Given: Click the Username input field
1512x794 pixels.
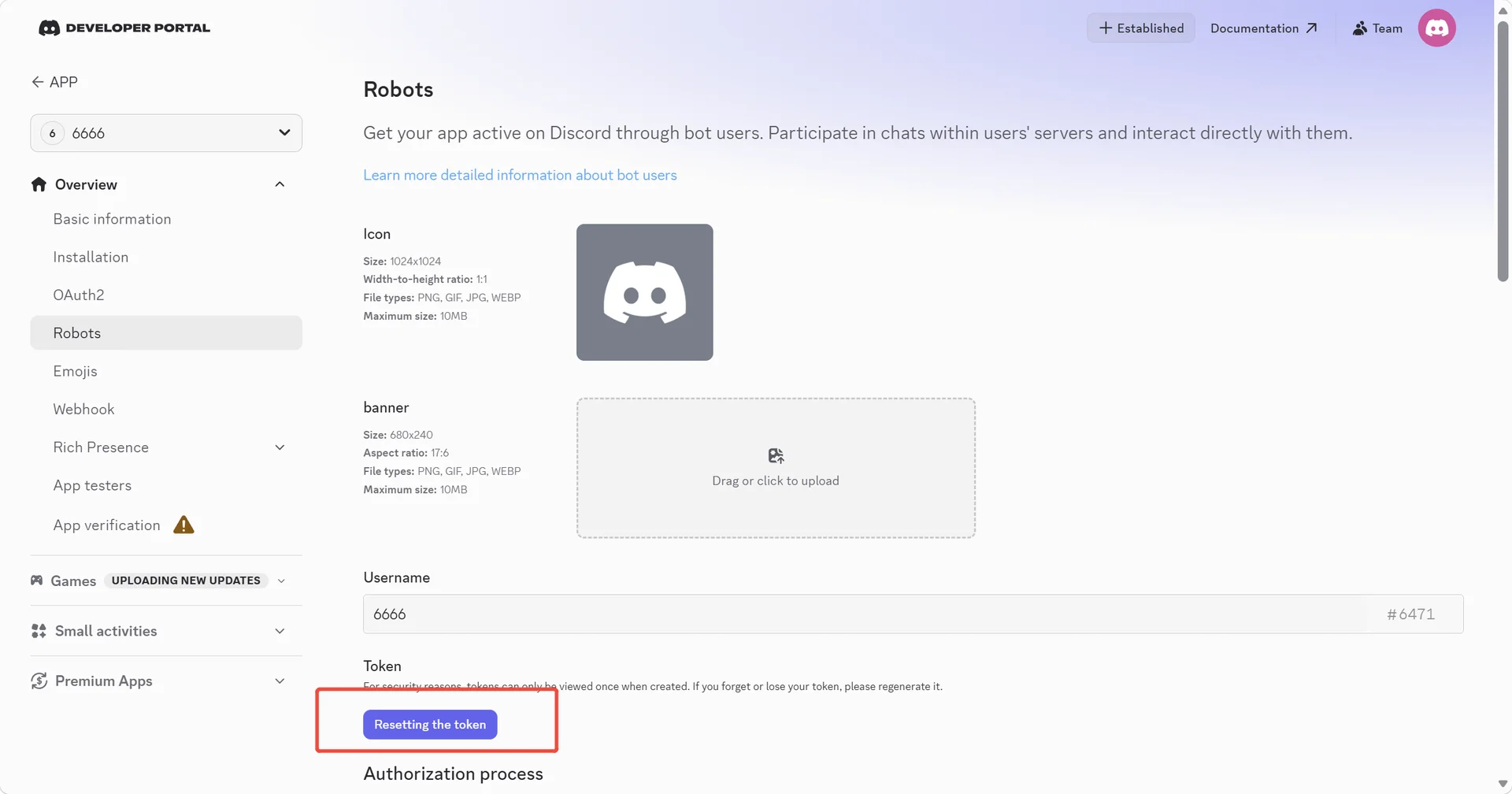Looking at the screenshot, I should tap(913, 614).
